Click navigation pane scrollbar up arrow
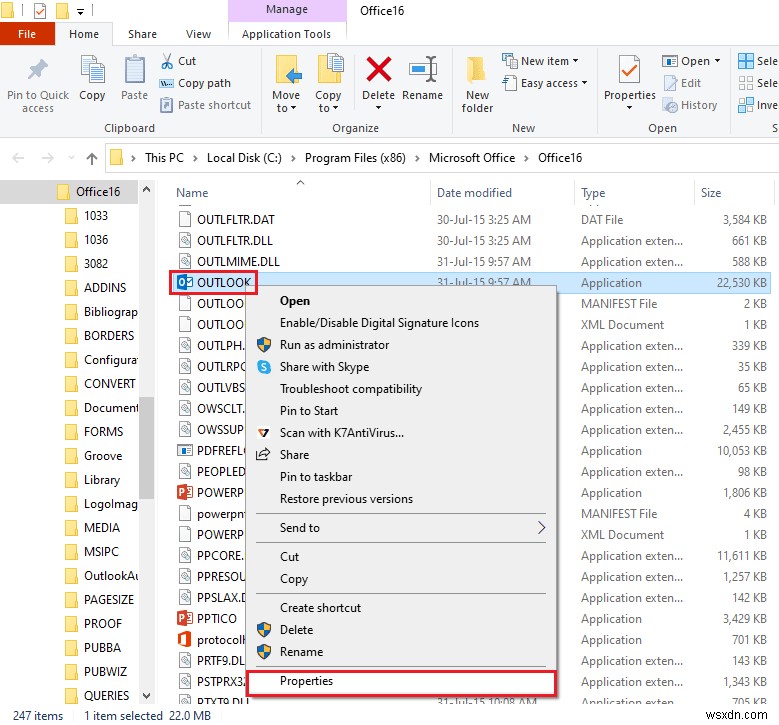The height and width of the screenshot is (725, 779). (x=147, y=189)
